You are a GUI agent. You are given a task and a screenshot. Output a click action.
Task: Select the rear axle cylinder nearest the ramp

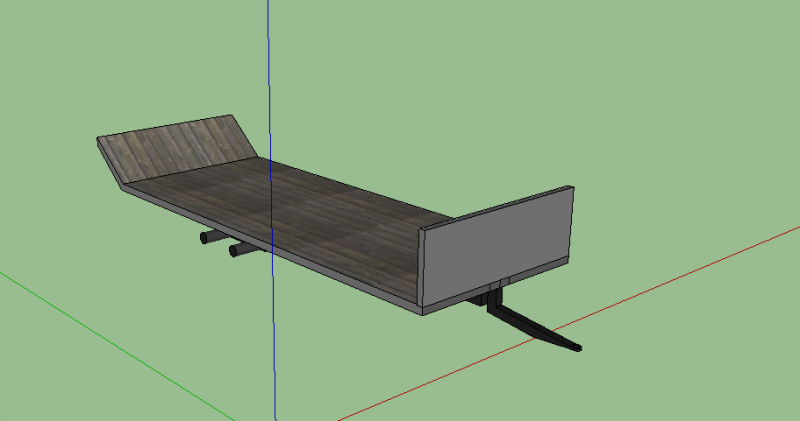213,236
